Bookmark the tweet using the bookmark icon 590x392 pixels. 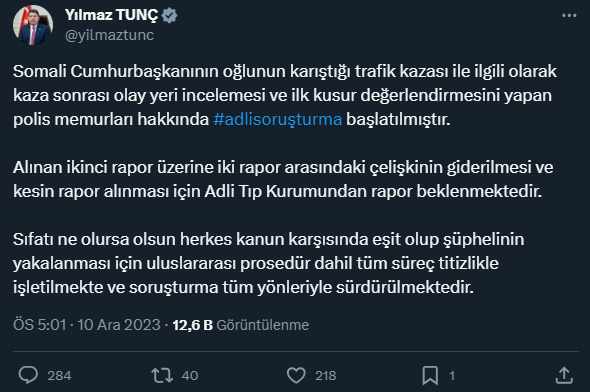pos(430,375)
